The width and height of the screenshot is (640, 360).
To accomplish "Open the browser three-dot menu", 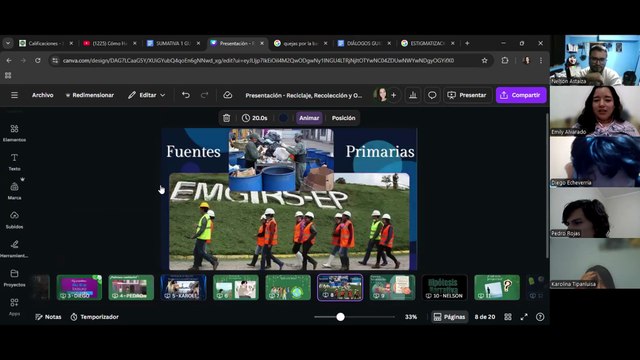I will tap(541, 60).
